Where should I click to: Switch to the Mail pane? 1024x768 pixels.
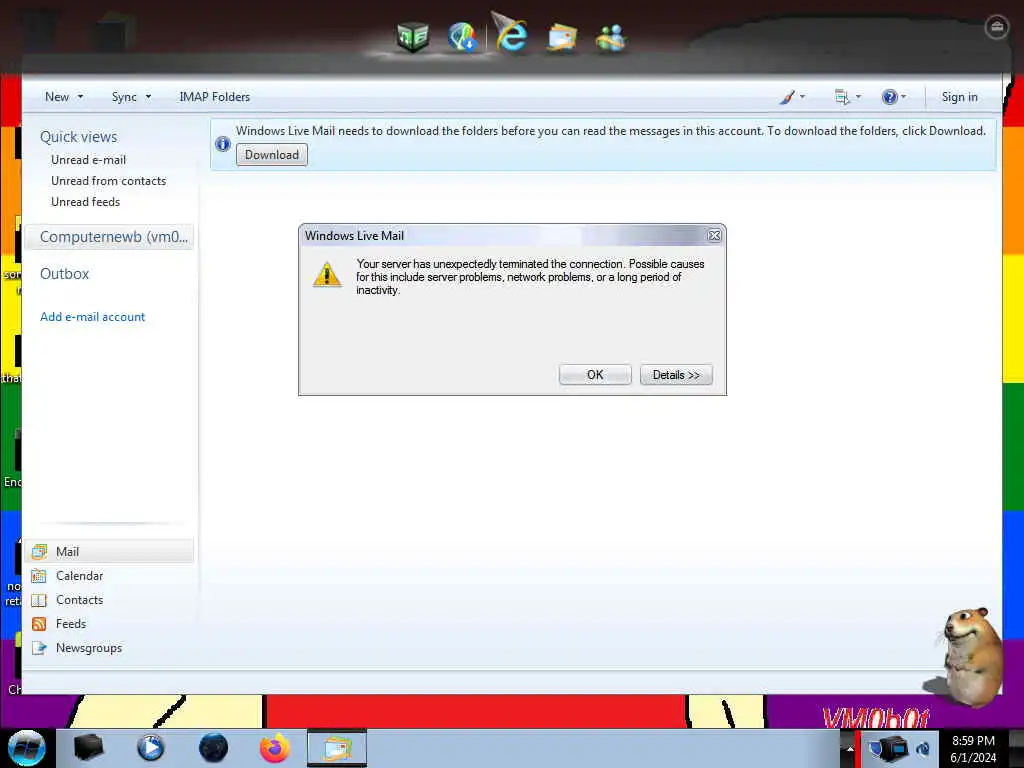(110, 552)
